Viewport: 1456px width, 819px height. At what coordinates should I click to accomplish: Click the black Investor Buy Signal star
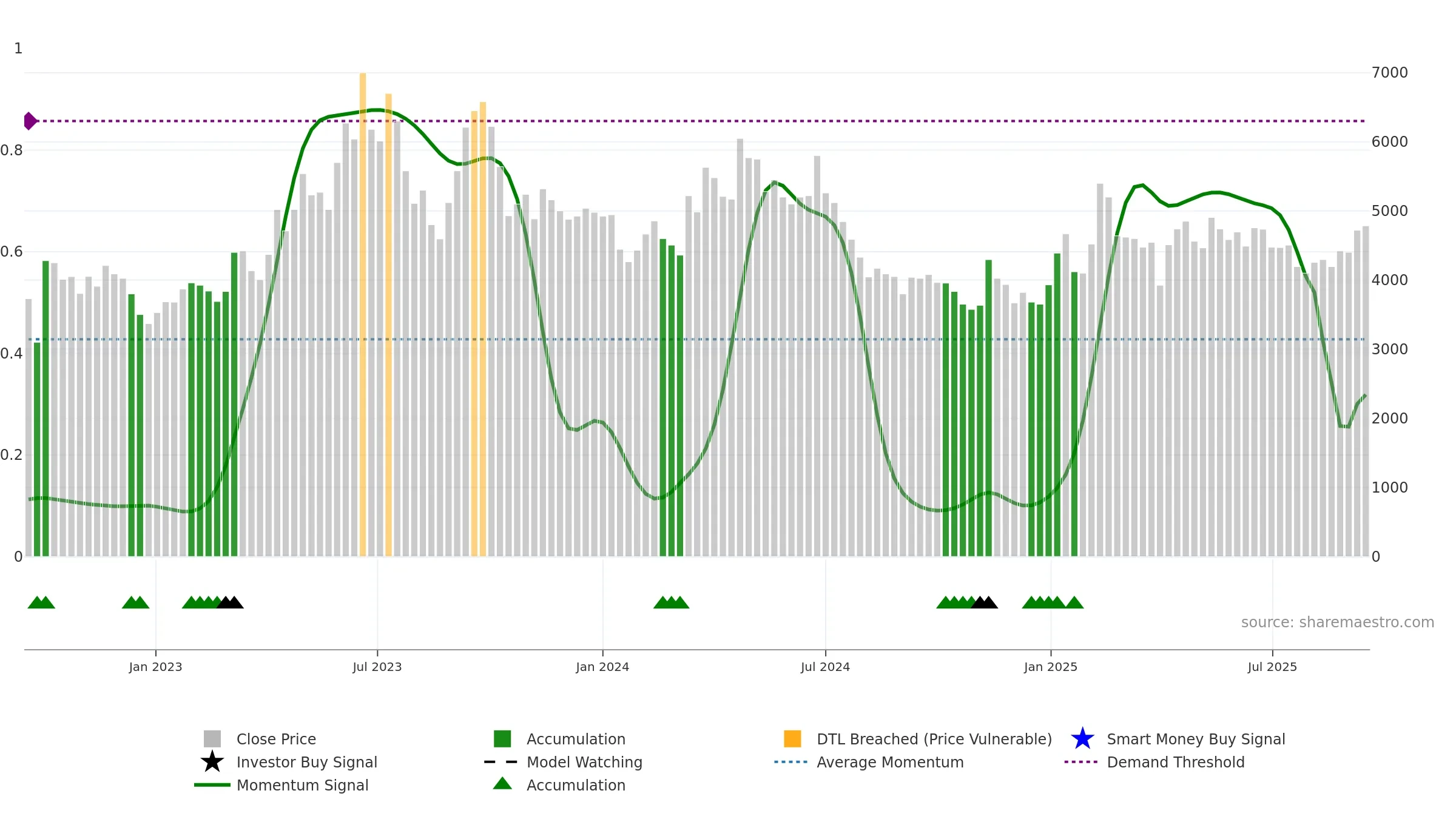212,762
